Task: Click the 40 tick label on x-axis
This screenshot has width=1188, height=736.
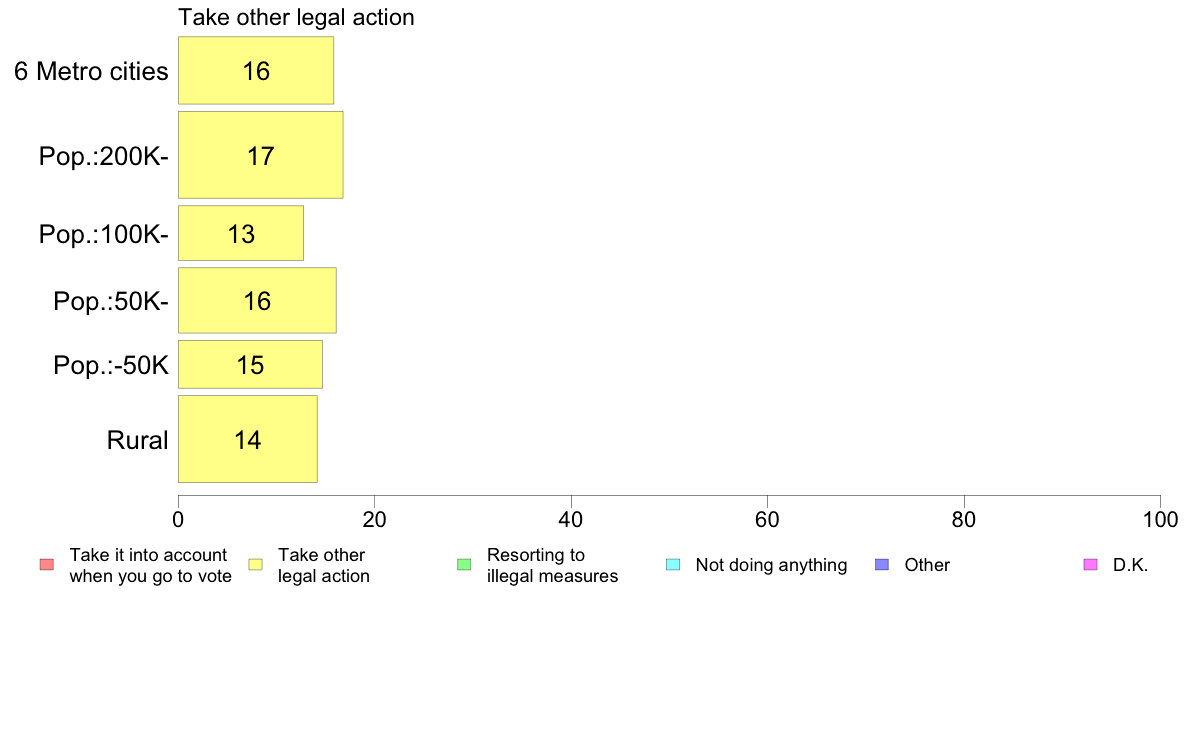Action: coord(571,519)
